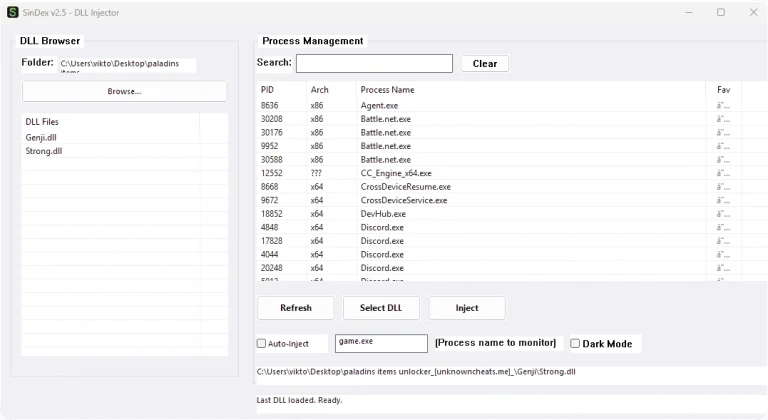
Task: Minimize the SinDex window
Action: (689, 12)
